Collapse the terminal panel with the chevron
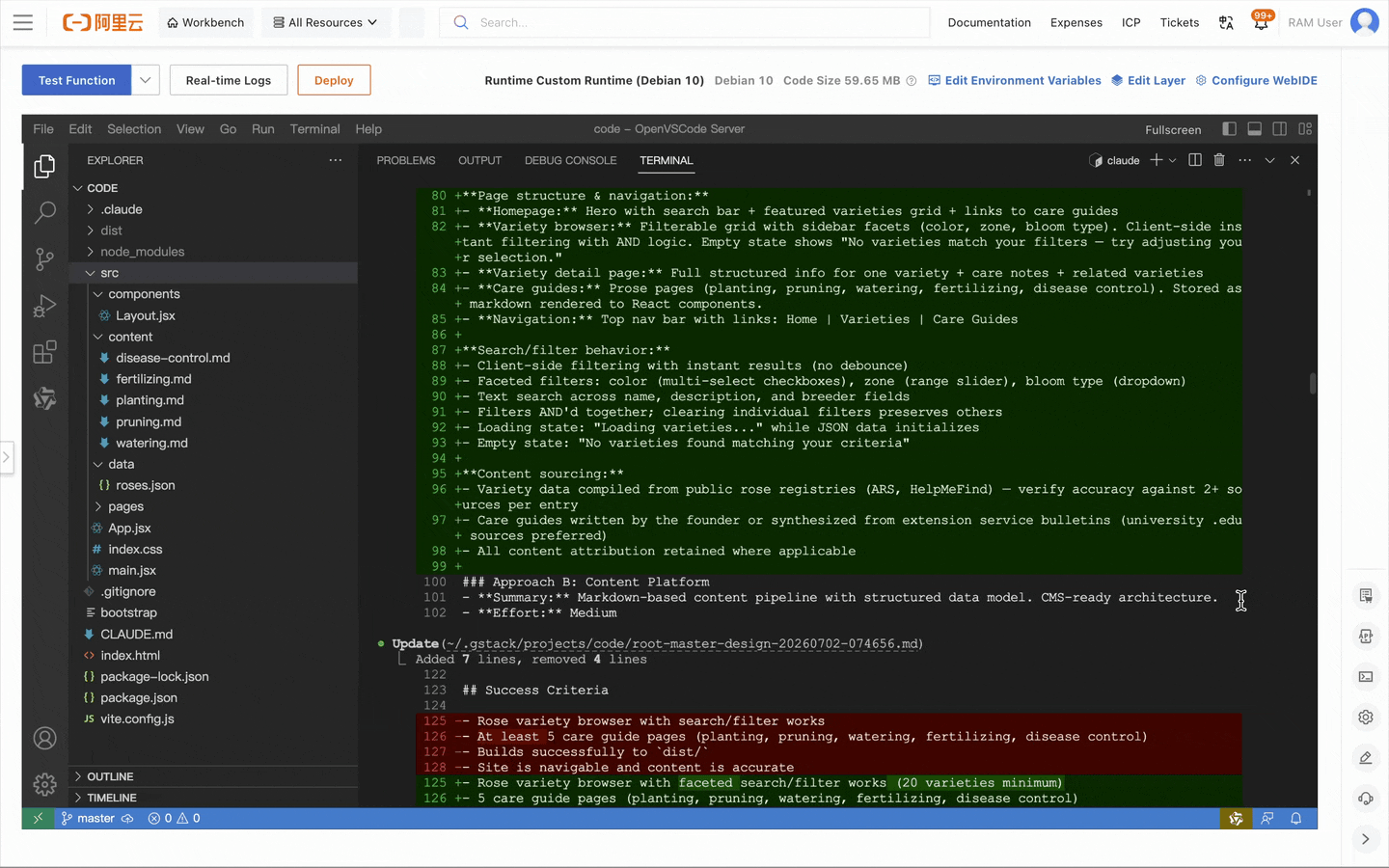The height and width of the screenshot is (868, 1389). 1269,160
